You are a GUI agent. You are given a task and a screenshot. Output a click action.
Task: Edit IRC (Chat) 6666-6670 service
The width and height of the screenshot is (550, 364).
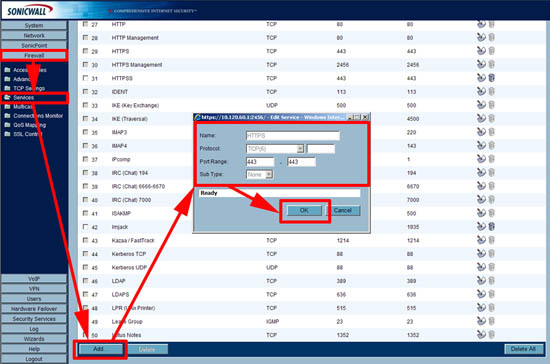click(x=481, y=186)
